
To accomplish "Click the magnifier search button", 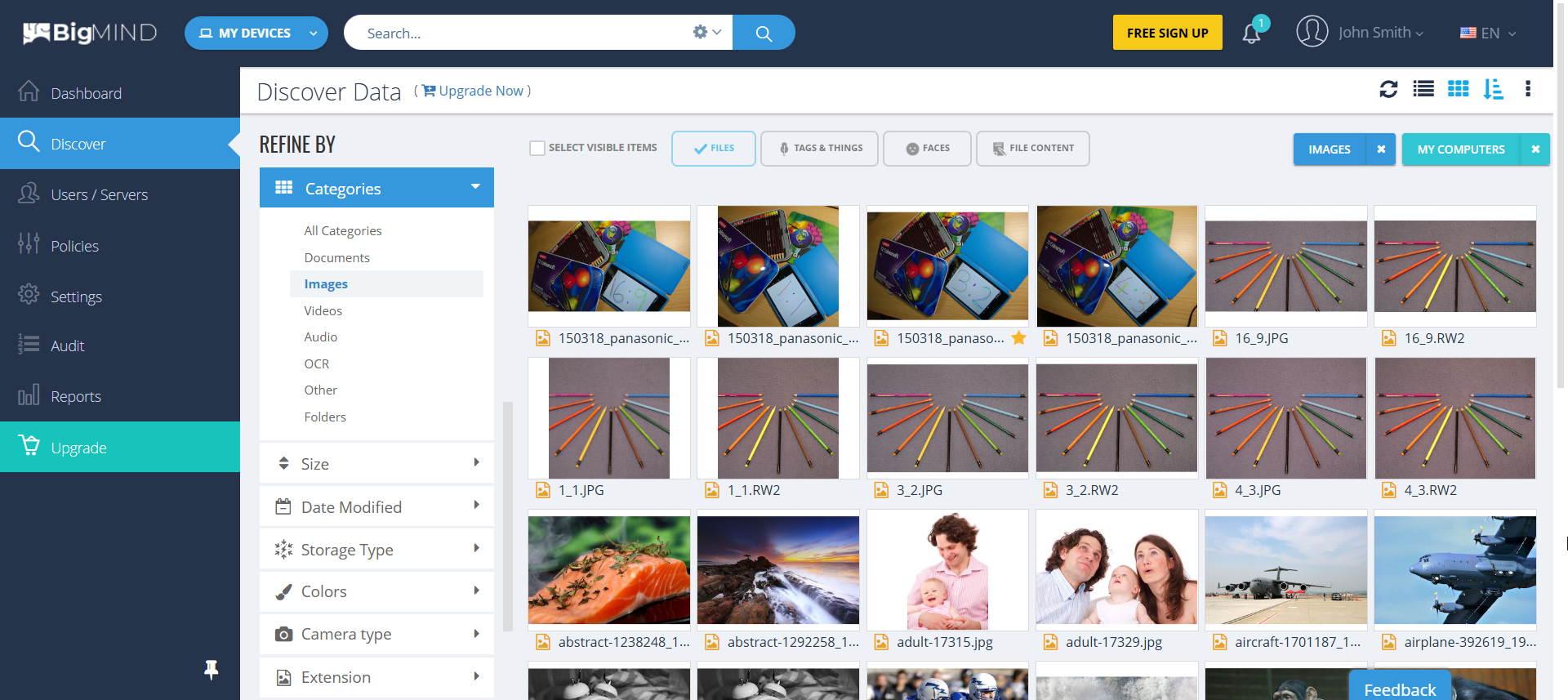I will pos(764,33).
